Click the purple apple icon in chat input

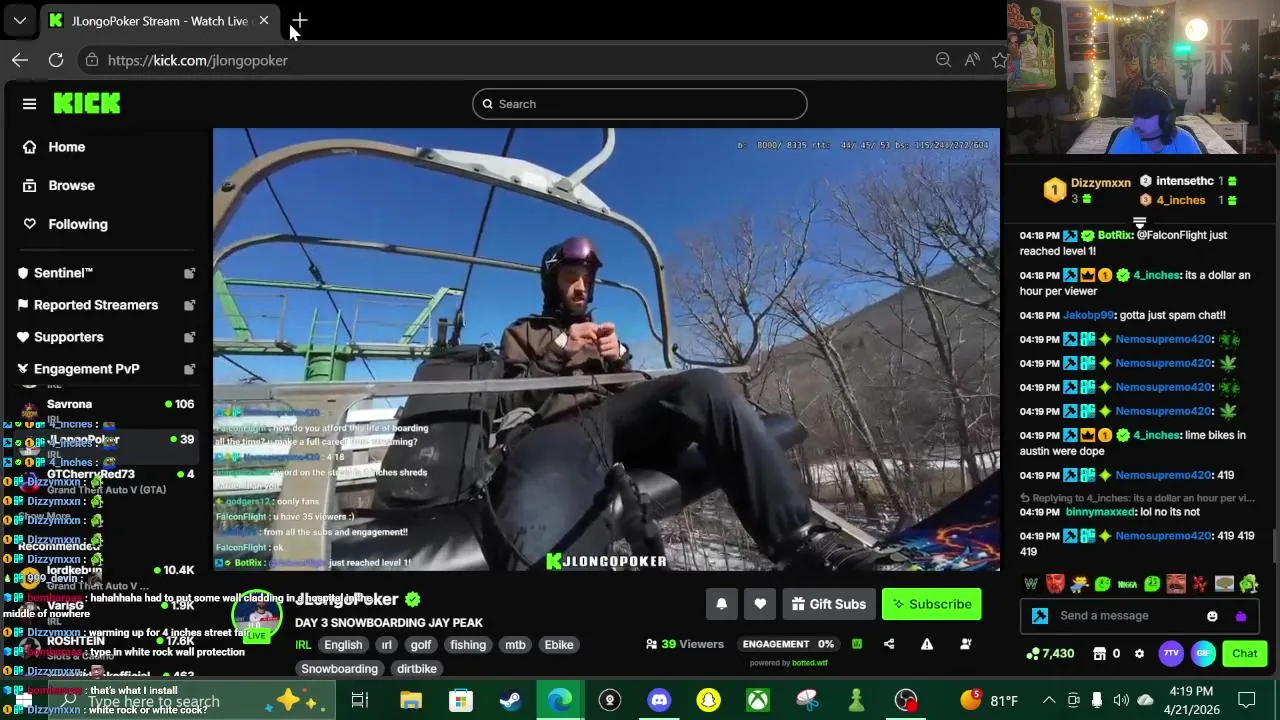point(1241,616)
